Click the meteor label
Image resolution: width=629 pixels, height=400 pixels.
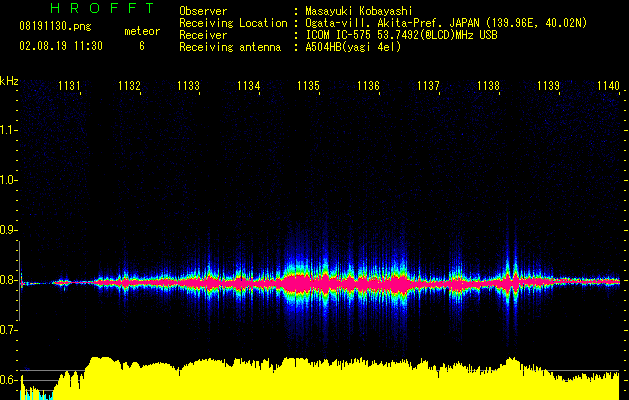pos(142,31)
